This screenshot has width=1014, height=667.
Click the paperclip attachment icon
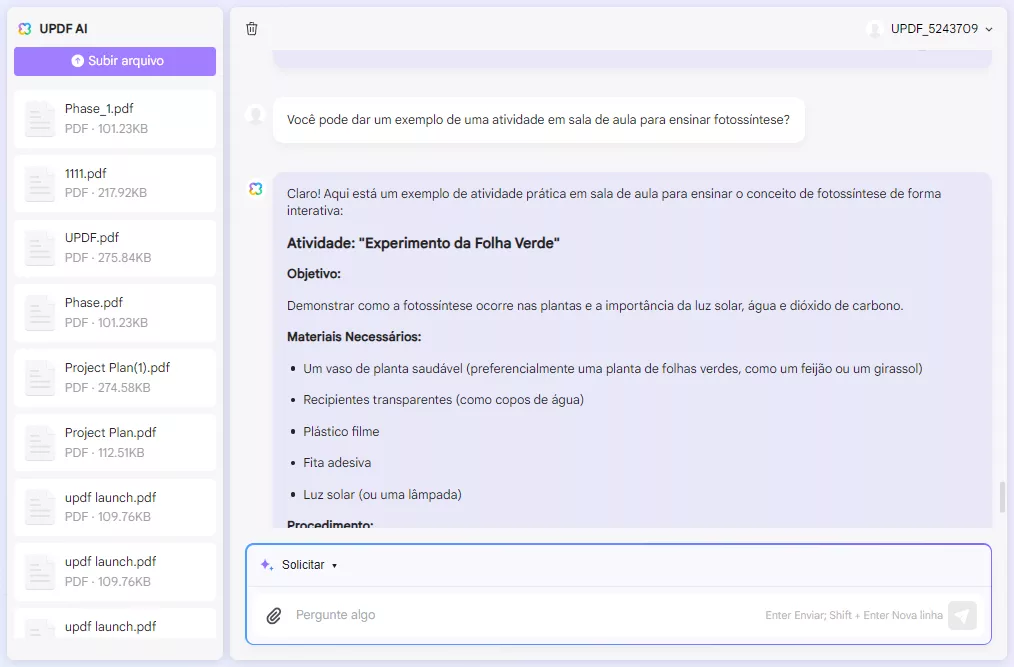tap(273, 615)
